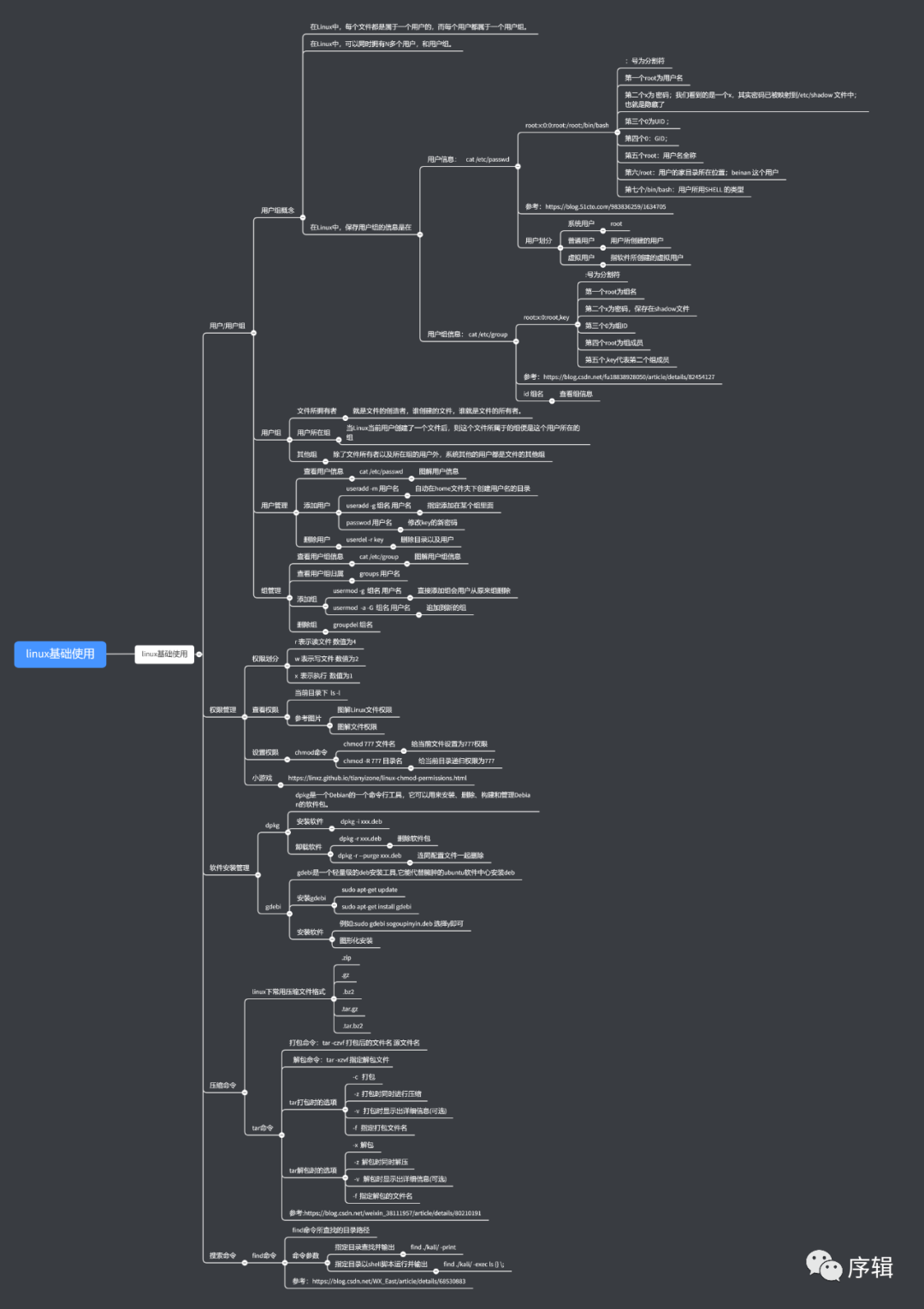
Task: Collapse the 压缩命令 branch circle
Action: tap(245, 1092)
